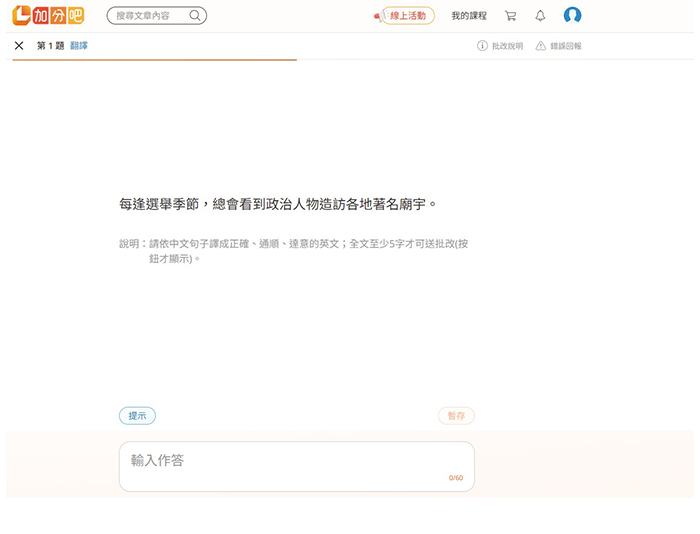
Task: Close the question with the X
Action: pyautogui.click(x=19, y=46)
